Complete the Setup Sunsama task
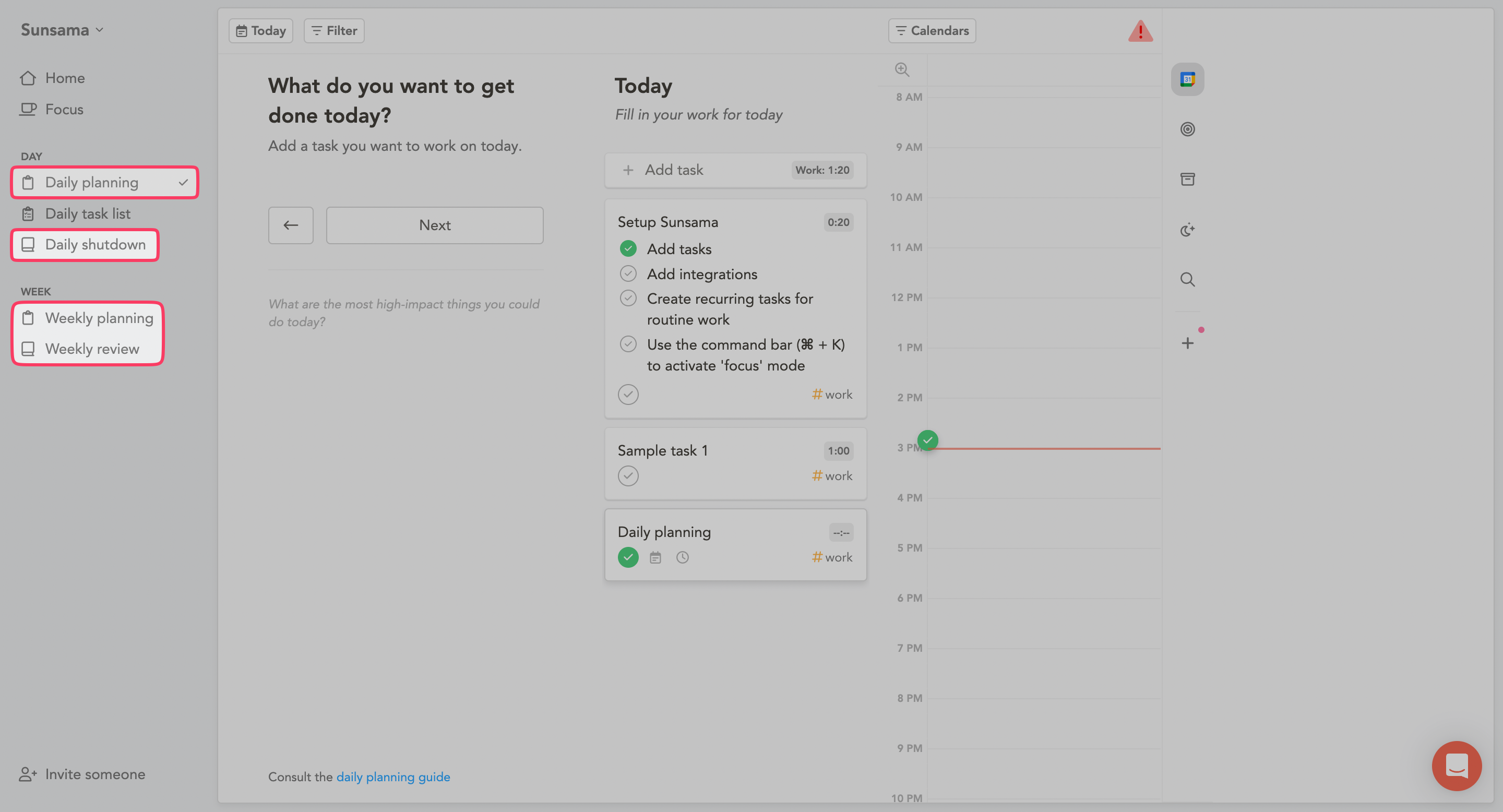The height and width of the screenshot is (812, 1503). [x=628, y=395]
